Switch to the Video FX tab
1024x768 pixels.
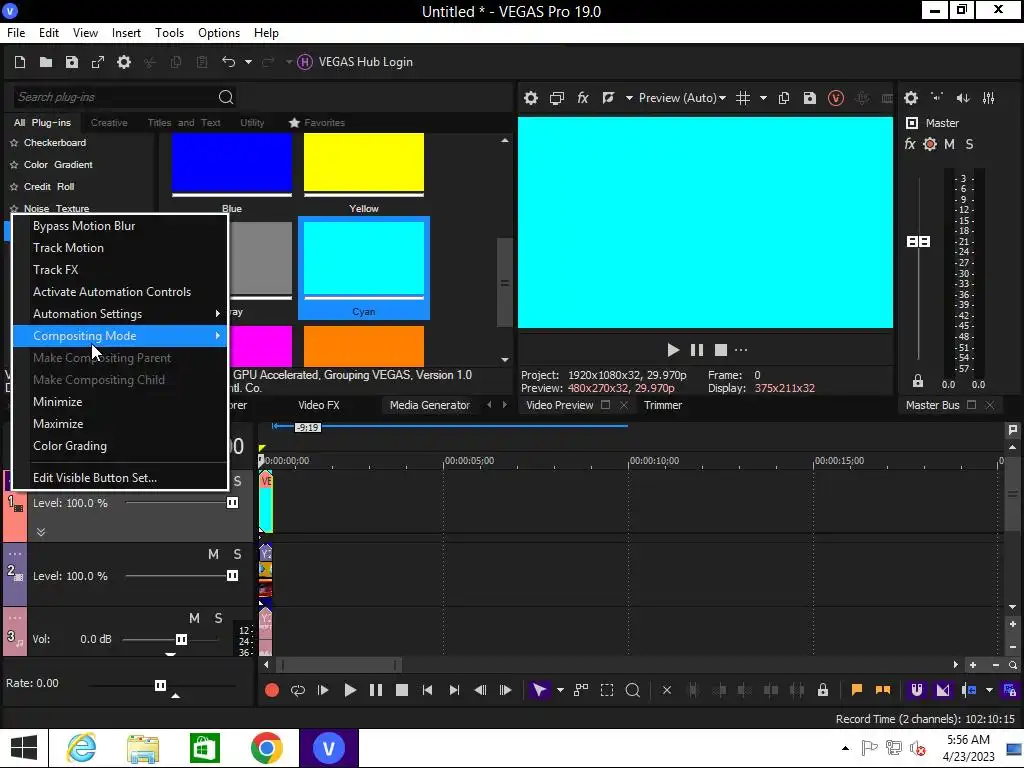pyautogui.click(x=319, y=406)
